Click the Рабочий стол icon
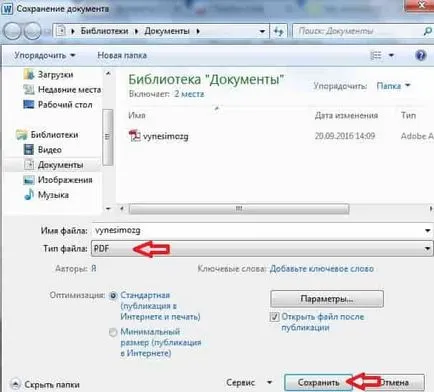 (x=29, y=105)
